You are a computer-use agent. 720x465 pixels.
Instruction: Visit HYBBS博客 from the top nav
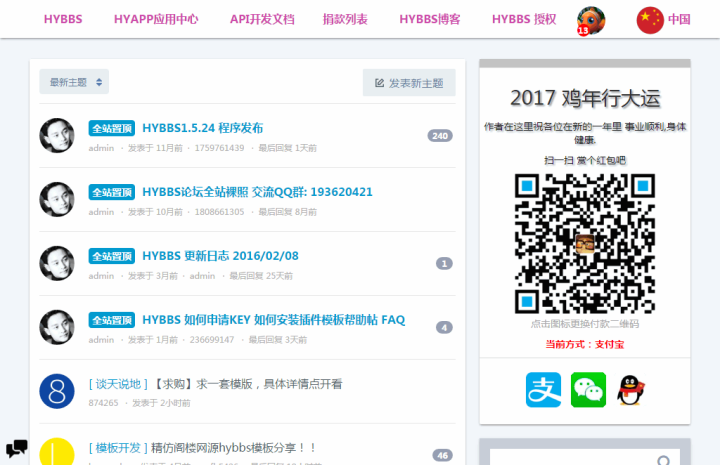coord(430,19)
